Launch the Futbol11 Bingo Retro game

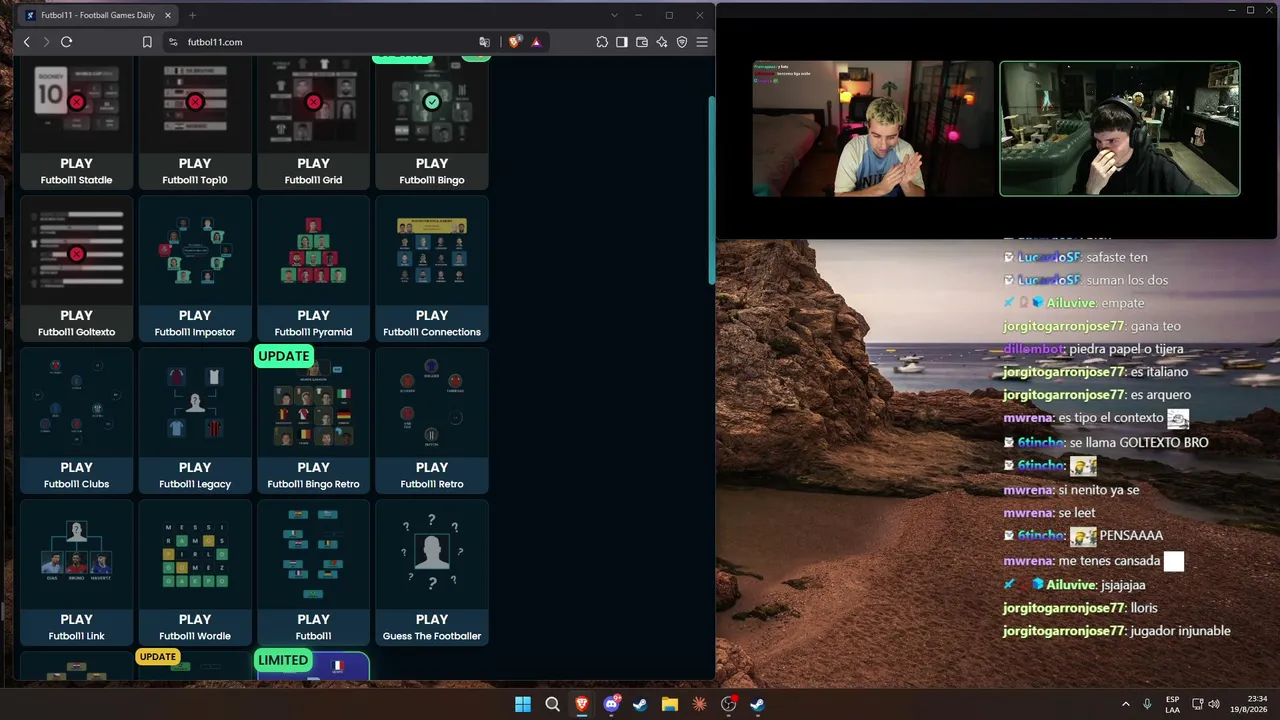coord(313,420)
